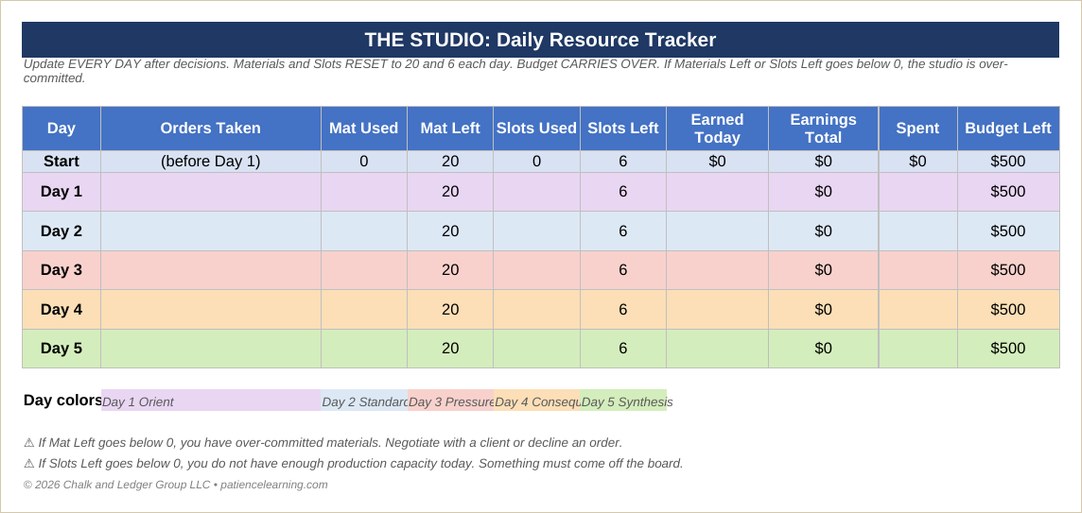Select the 'Day' column header

click(61, 128)
